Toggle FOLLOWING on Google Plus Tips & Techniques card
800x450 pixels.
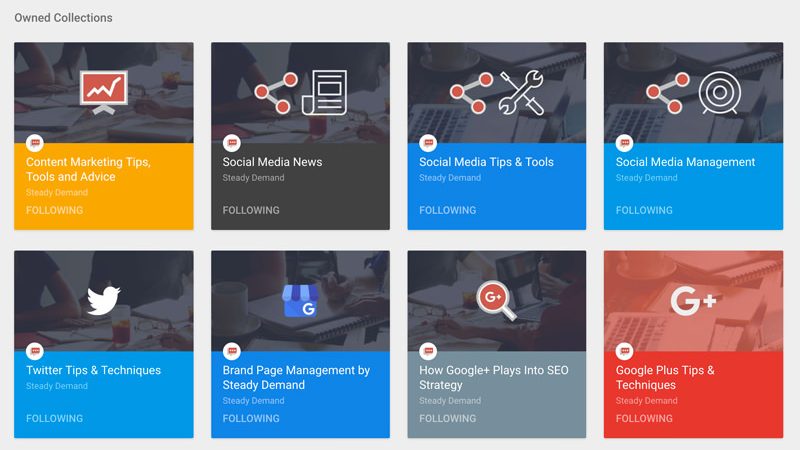pos(644,418)
